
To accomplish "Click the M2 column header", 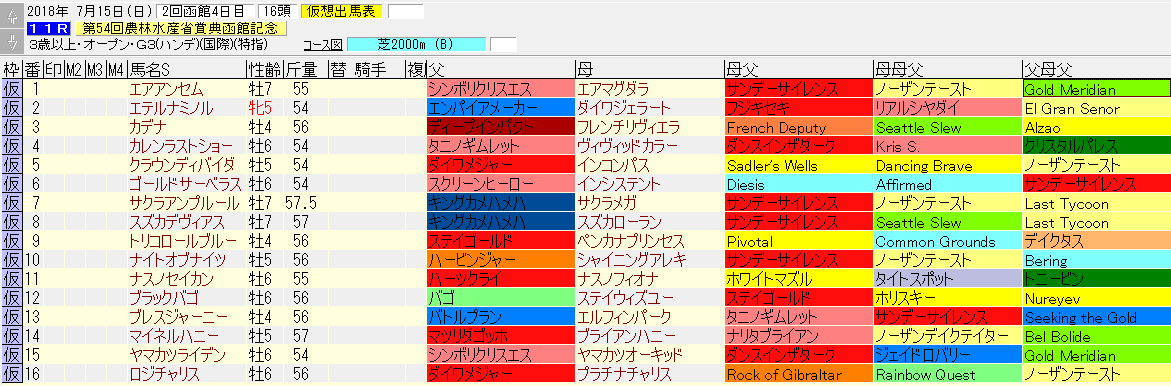I will [x=74, y=70].
